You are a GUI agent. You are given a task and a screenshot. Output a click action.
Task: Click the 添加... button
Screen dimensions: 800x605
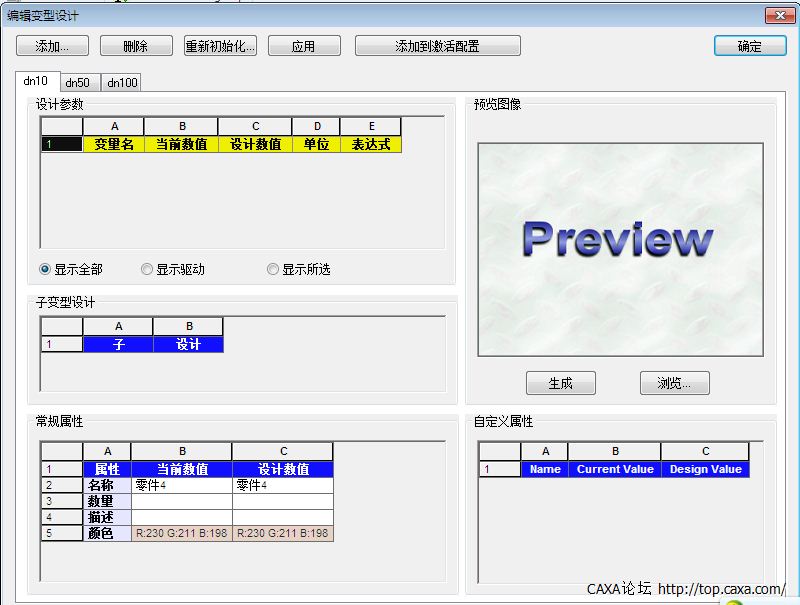52,46
